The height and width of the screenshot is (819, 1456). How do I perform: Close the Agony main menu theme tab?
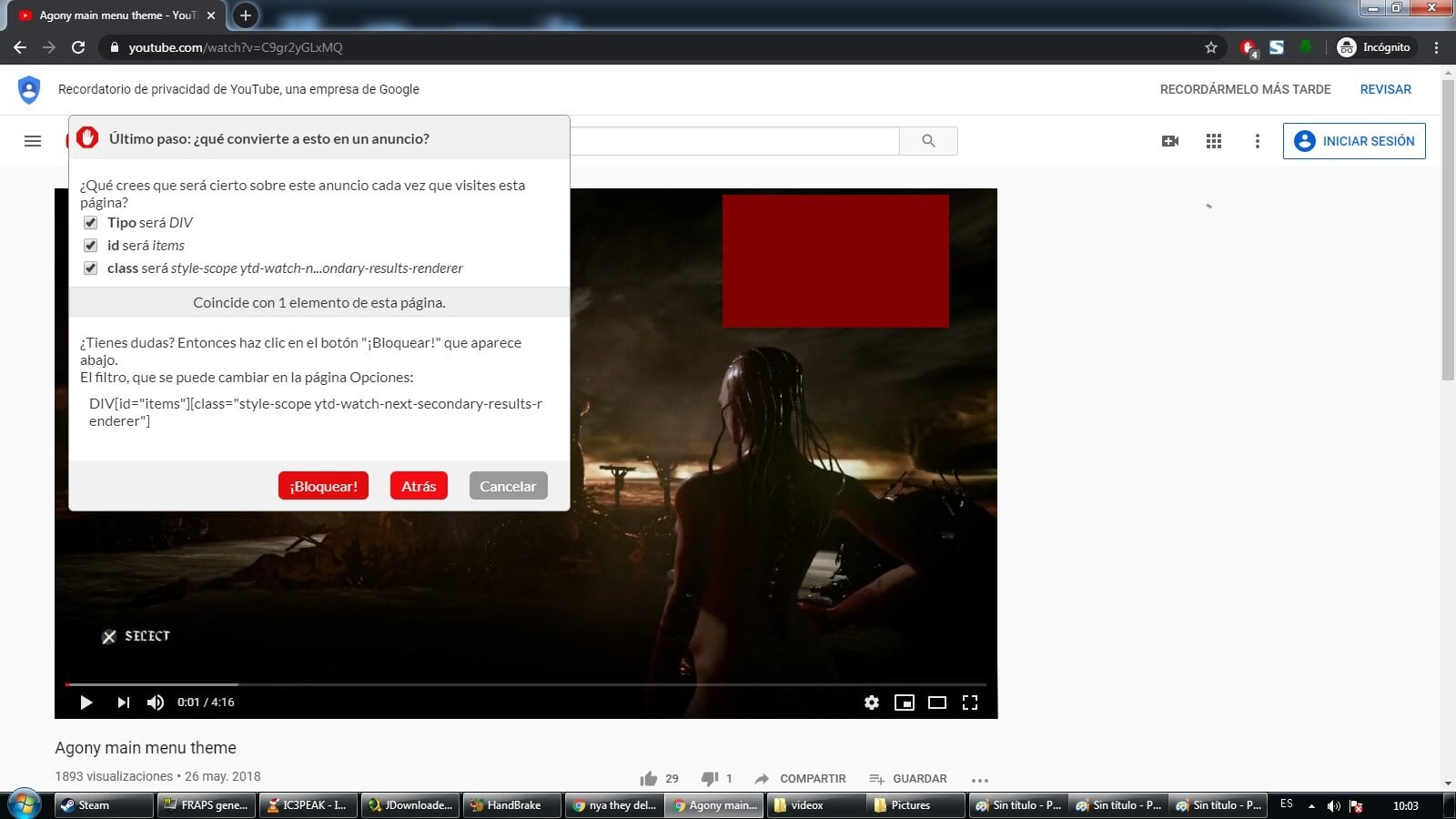point(211,15)
